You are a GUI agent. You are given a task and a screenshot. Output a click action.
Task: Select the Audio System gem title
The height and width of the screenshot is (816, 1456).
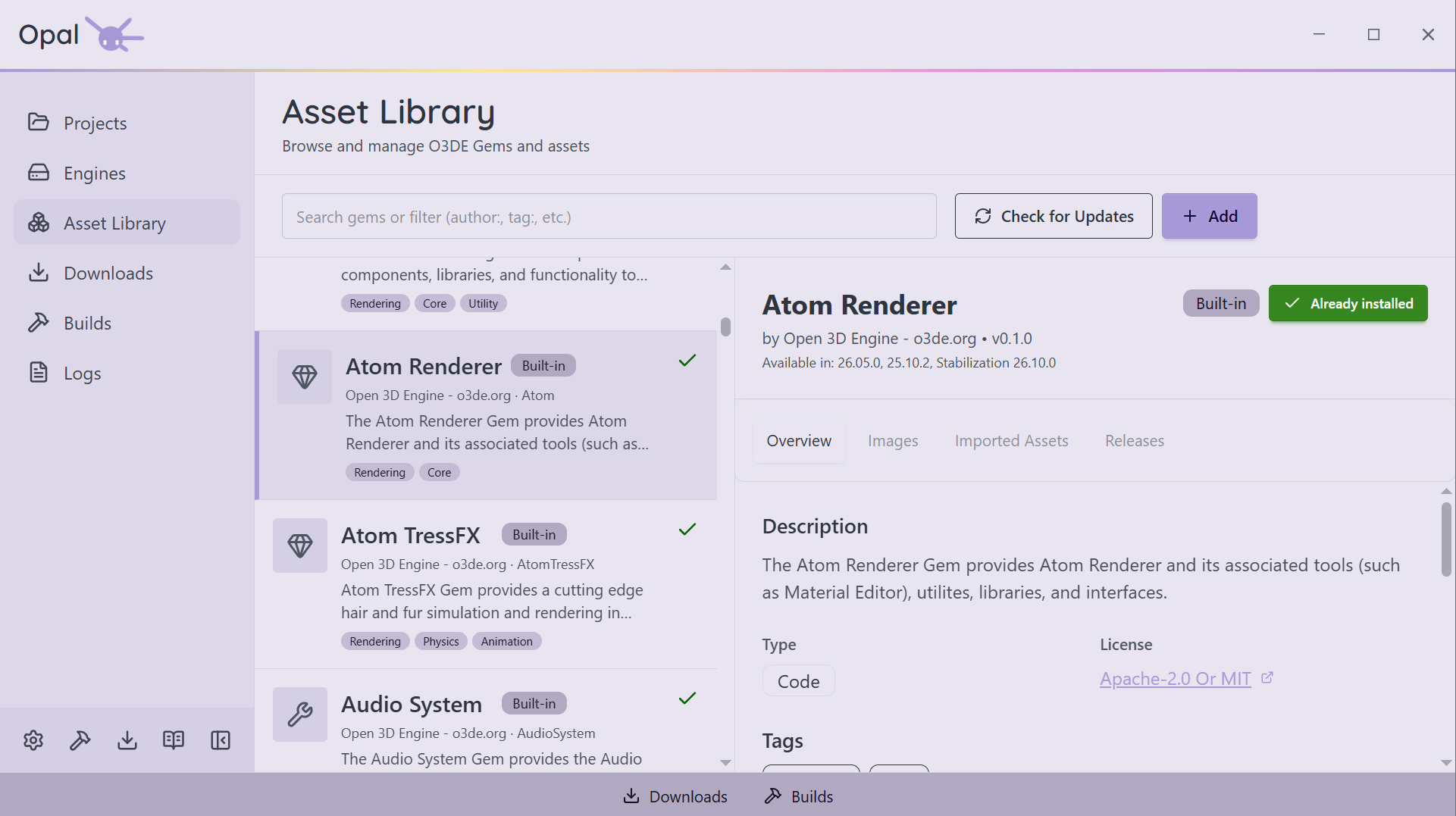tap(412, 704)
